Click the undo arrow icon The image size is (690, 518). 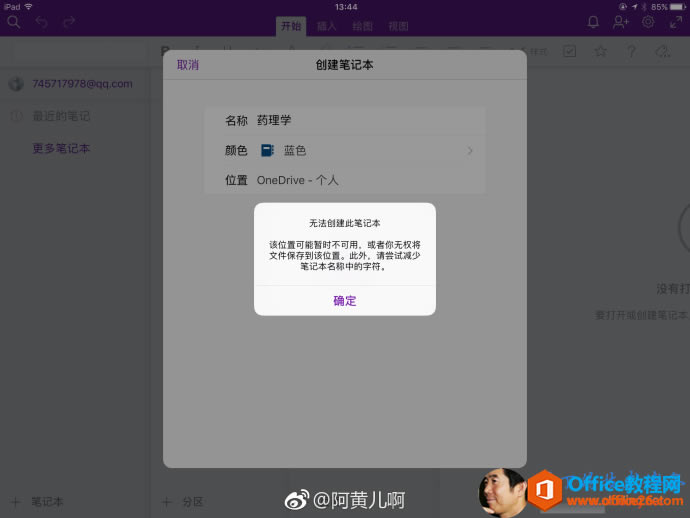pyautogui.click(x=41, y=22)
